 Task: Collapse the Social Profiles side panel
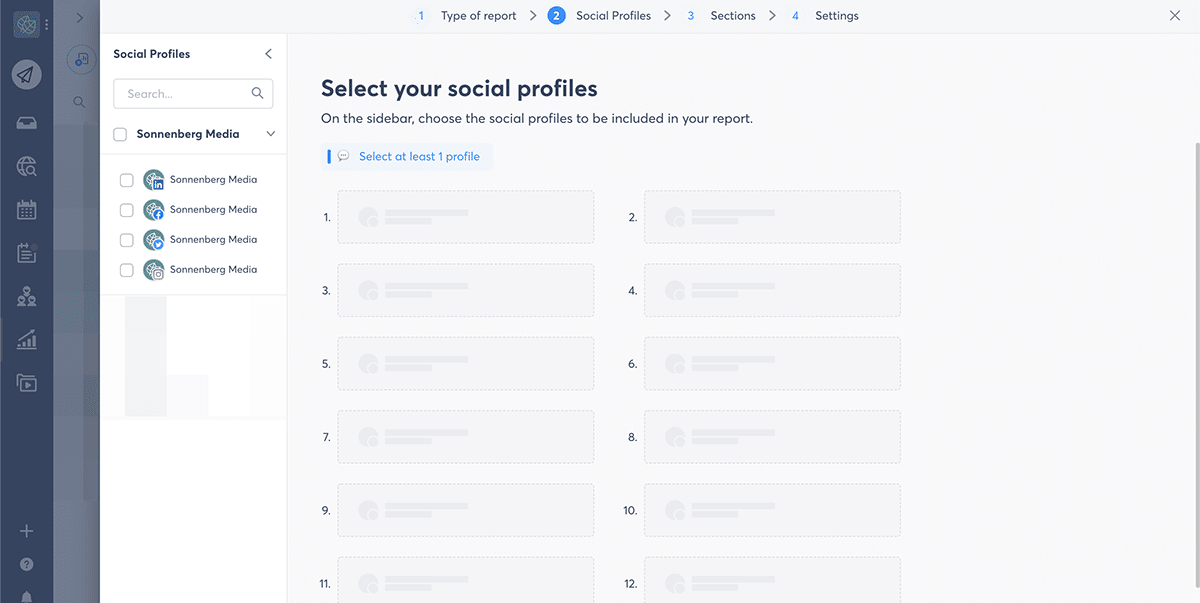coord(268,54)
